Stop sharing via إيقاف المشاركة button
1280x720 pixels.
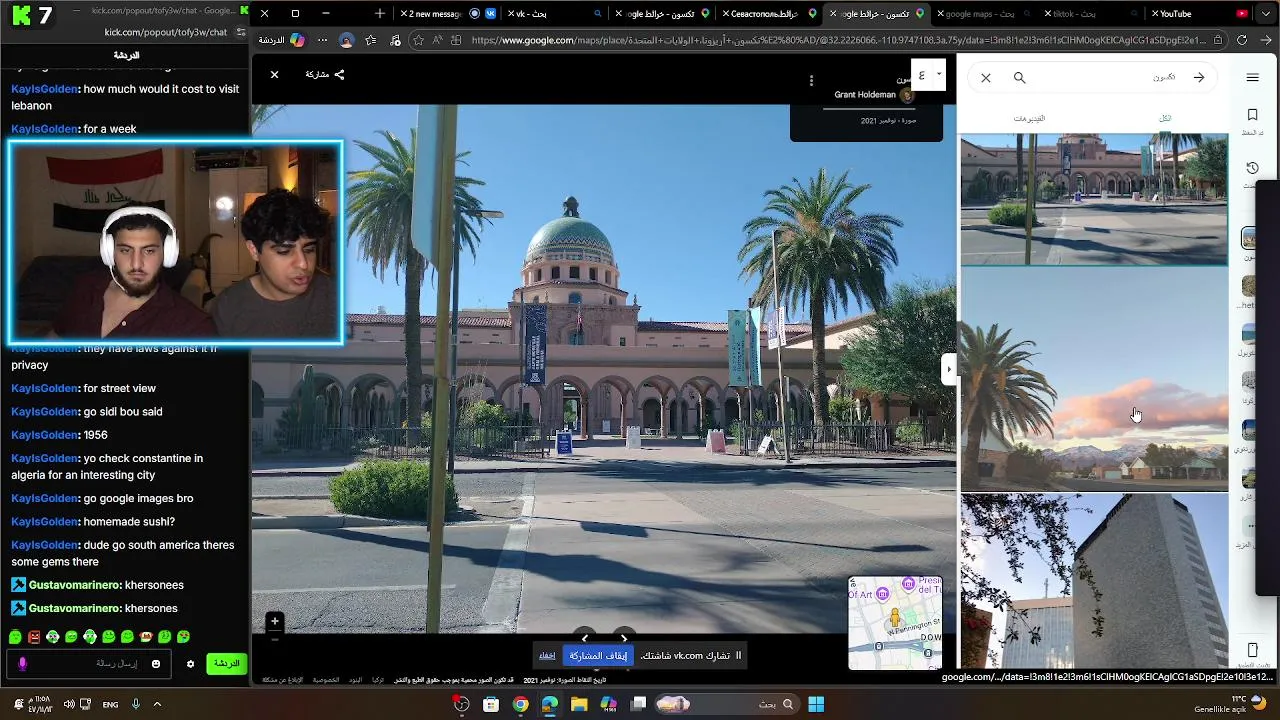pyautogui.click(x=598, y=656)
